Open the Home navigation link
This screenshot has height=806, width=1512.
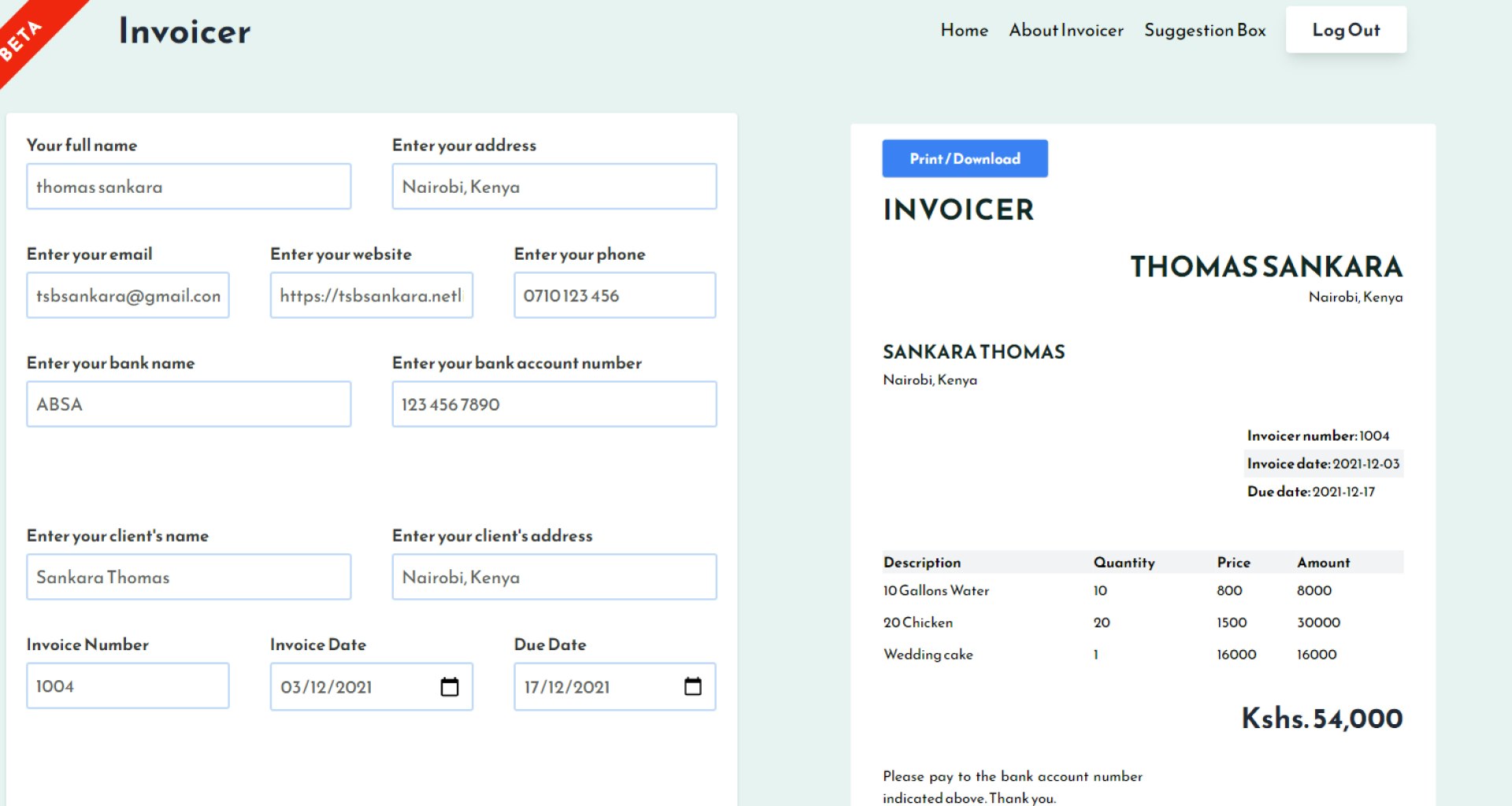[x=964, y=31]
